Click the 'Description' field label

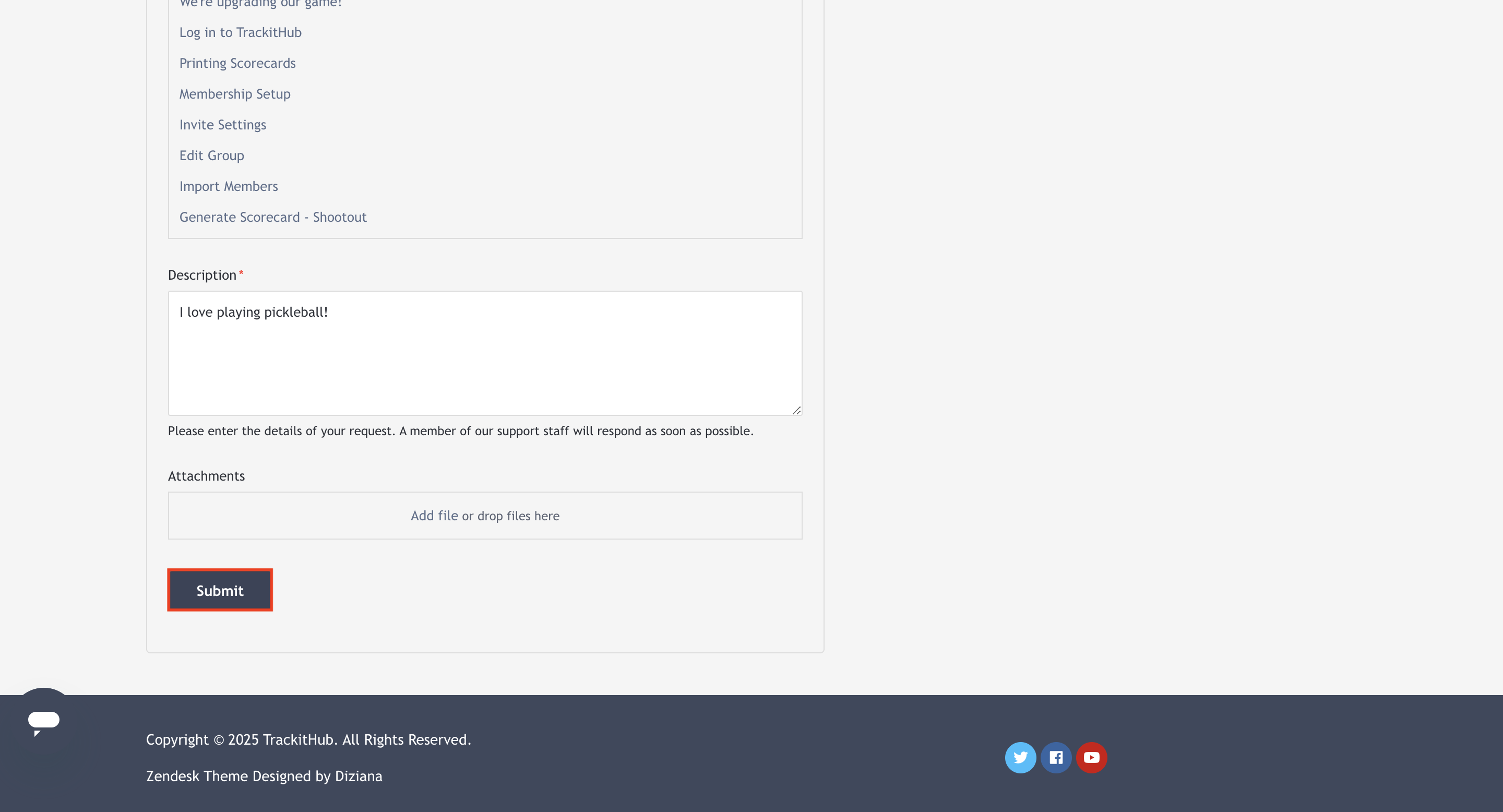[x=202, y=276]
